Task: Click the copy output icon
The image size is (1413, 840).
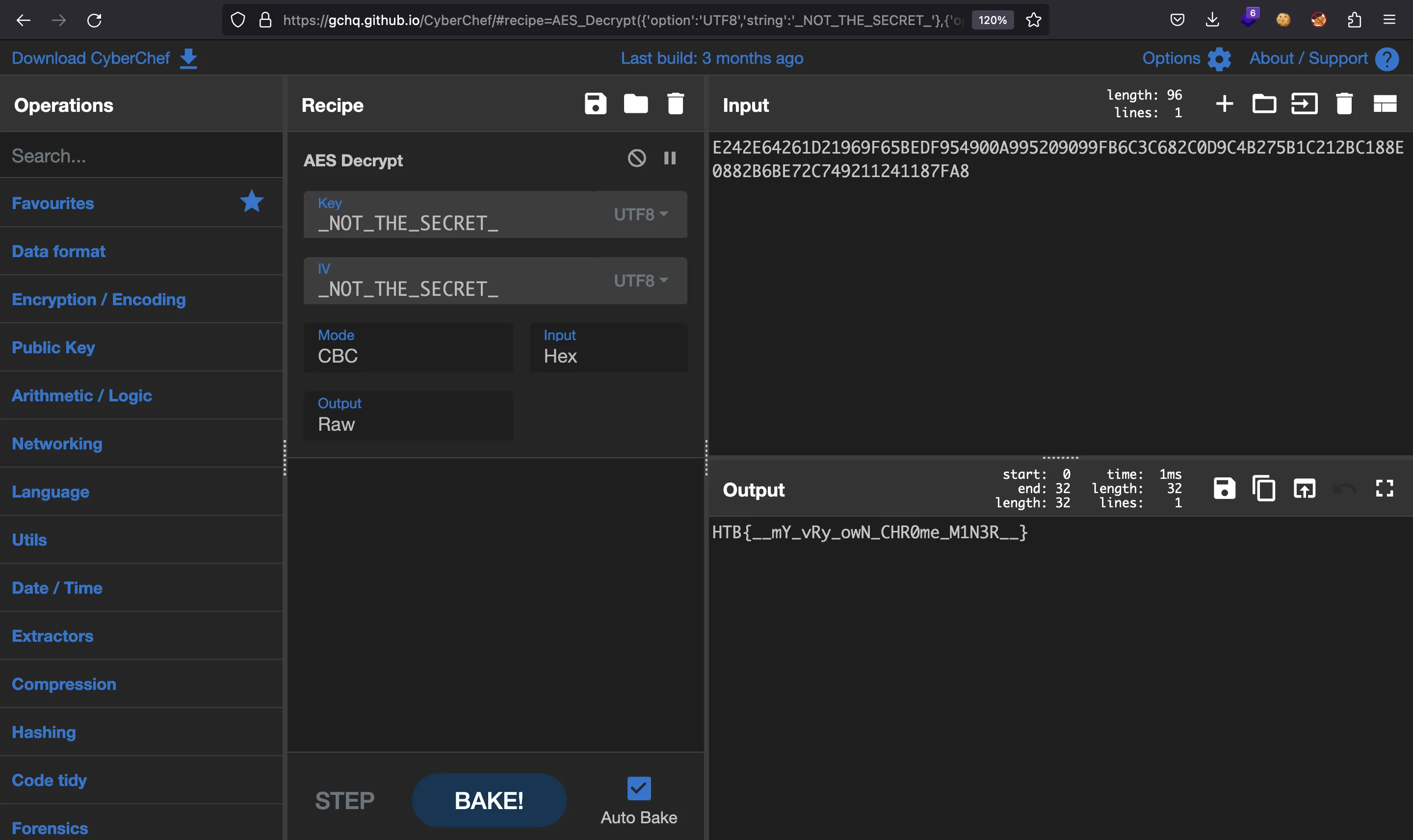Action: pos(1264,489)
